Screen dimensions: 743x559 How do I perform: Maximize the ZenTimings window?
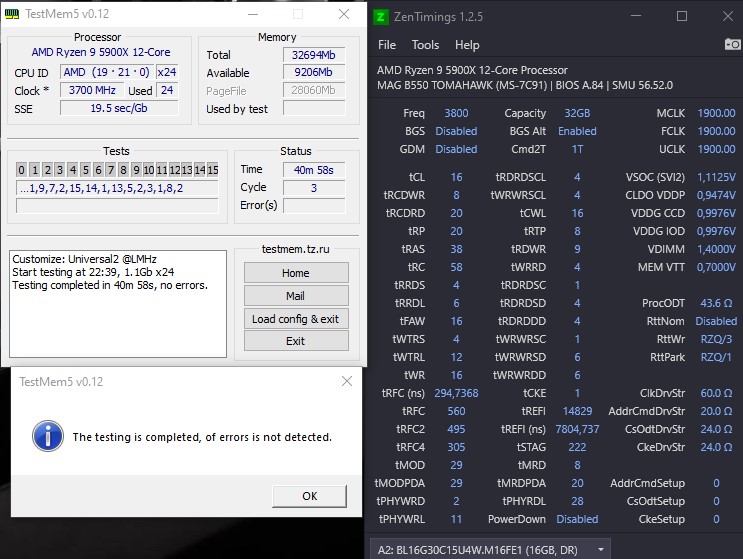click(x=682, y=16)
